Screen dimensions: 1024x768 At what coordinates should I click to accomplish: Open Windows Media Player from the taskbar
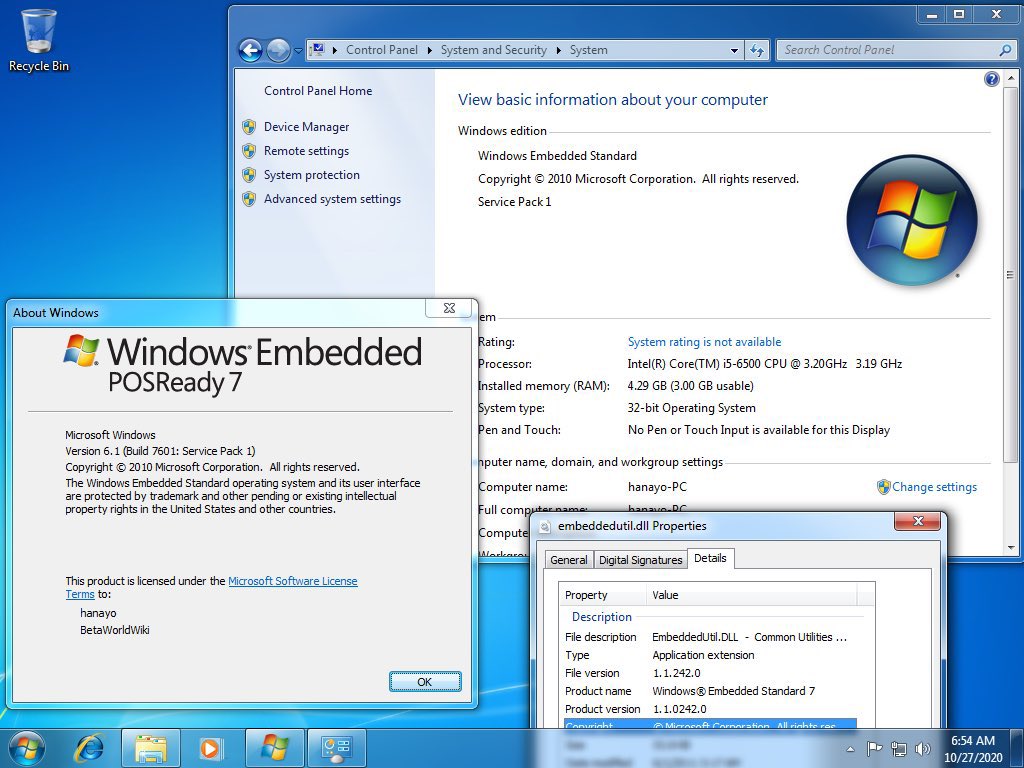(x=210, y=747)
